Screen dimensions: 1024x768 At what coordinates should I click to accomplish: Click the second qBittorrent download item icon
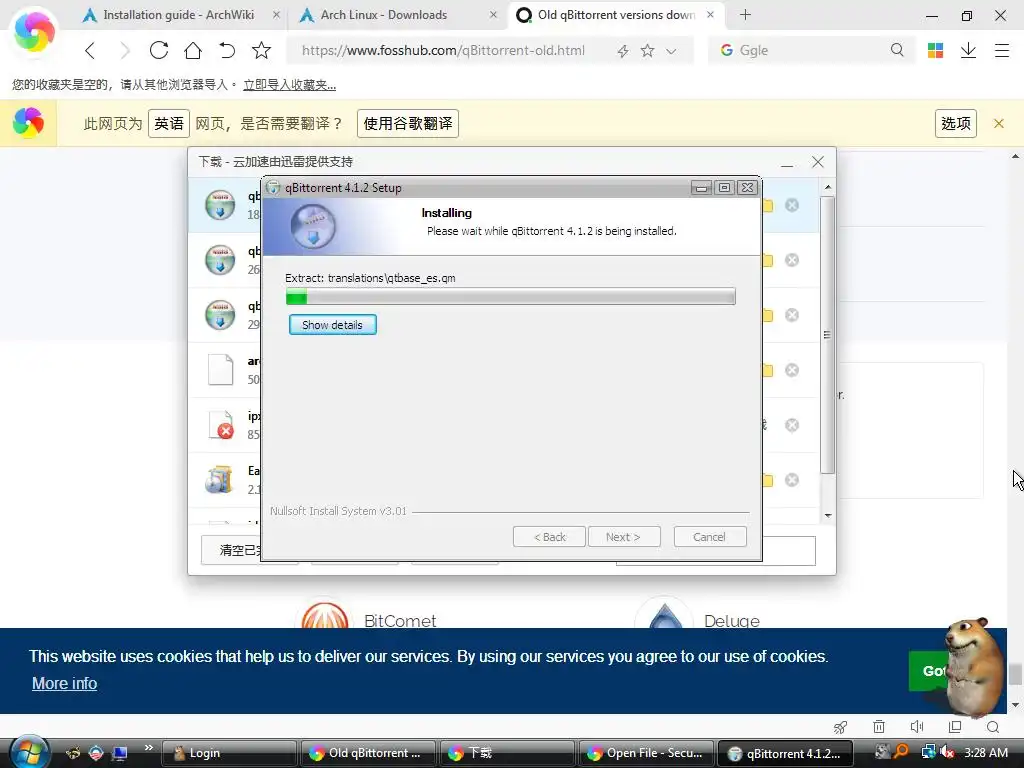tap(220, 260)
